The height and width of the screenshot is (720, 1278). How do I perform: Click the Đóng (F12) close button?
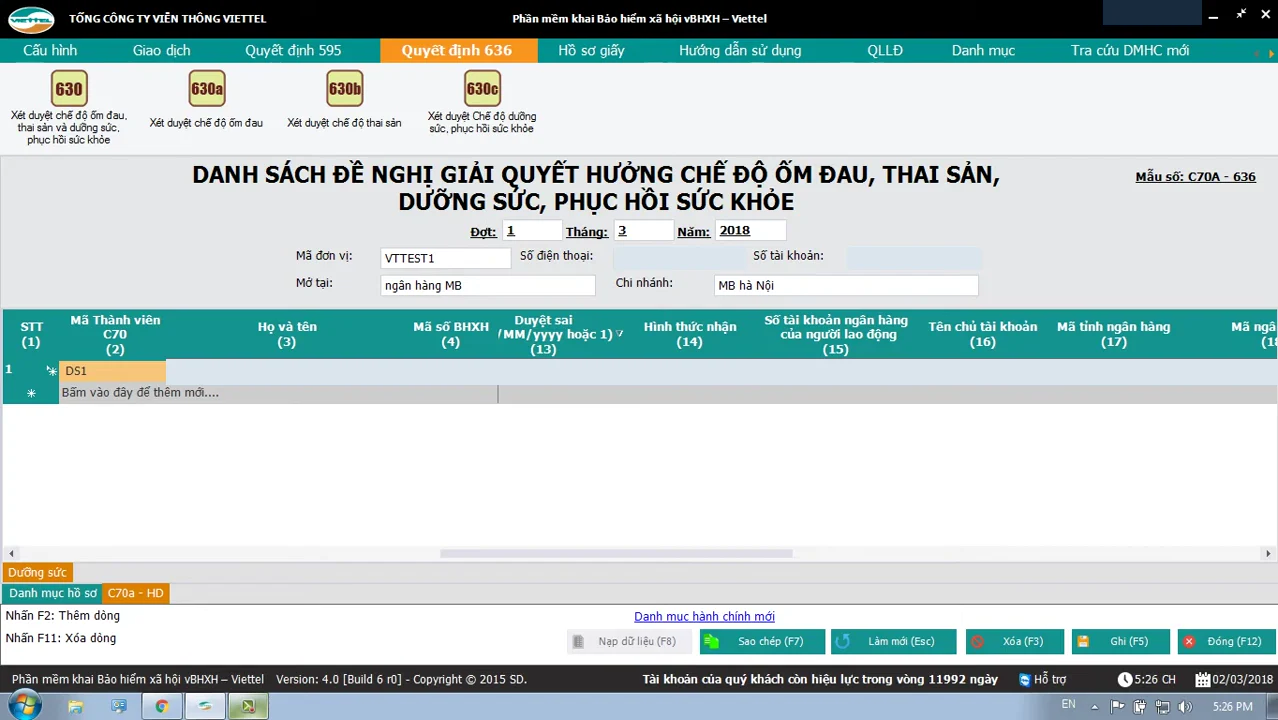point(1227,641)
